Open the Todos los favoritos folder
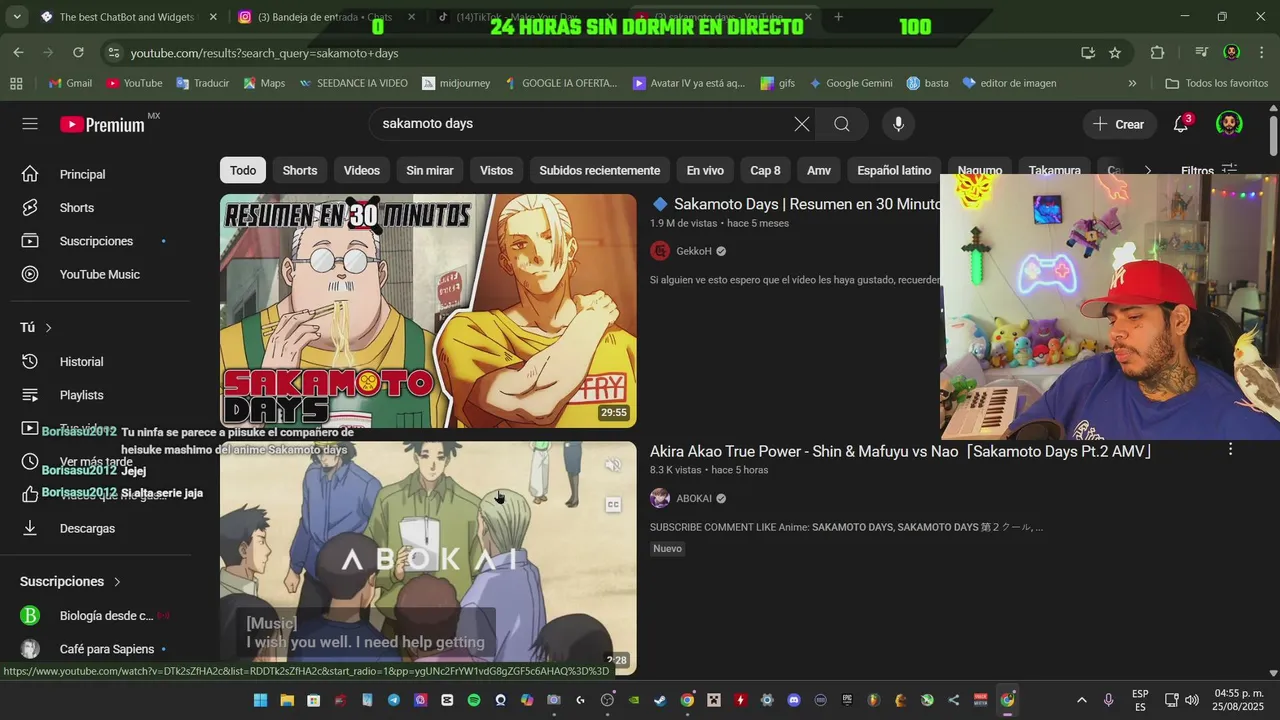This screenshot has height=720, width=1280. coord(1217,83)
